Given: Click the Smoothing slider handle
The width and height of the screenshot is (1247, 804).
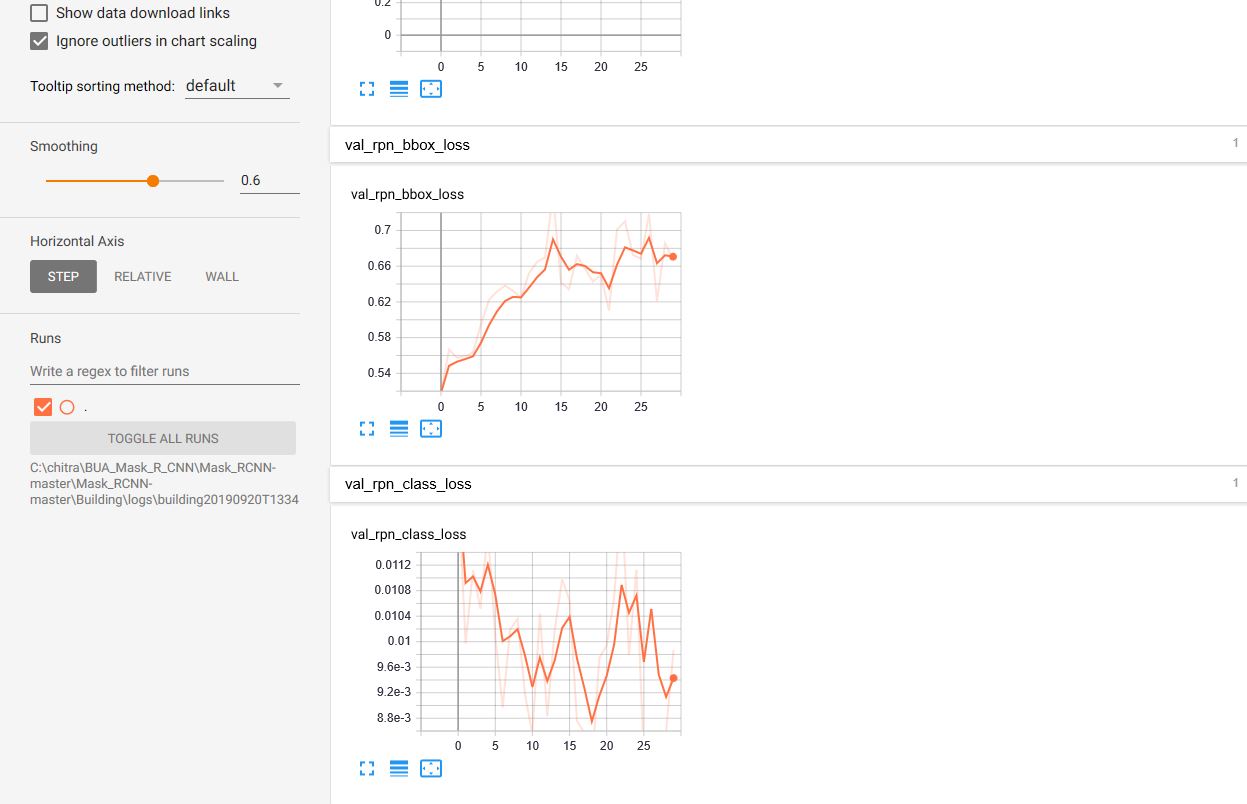Looking at the screenshot, I should pos(153,181).
